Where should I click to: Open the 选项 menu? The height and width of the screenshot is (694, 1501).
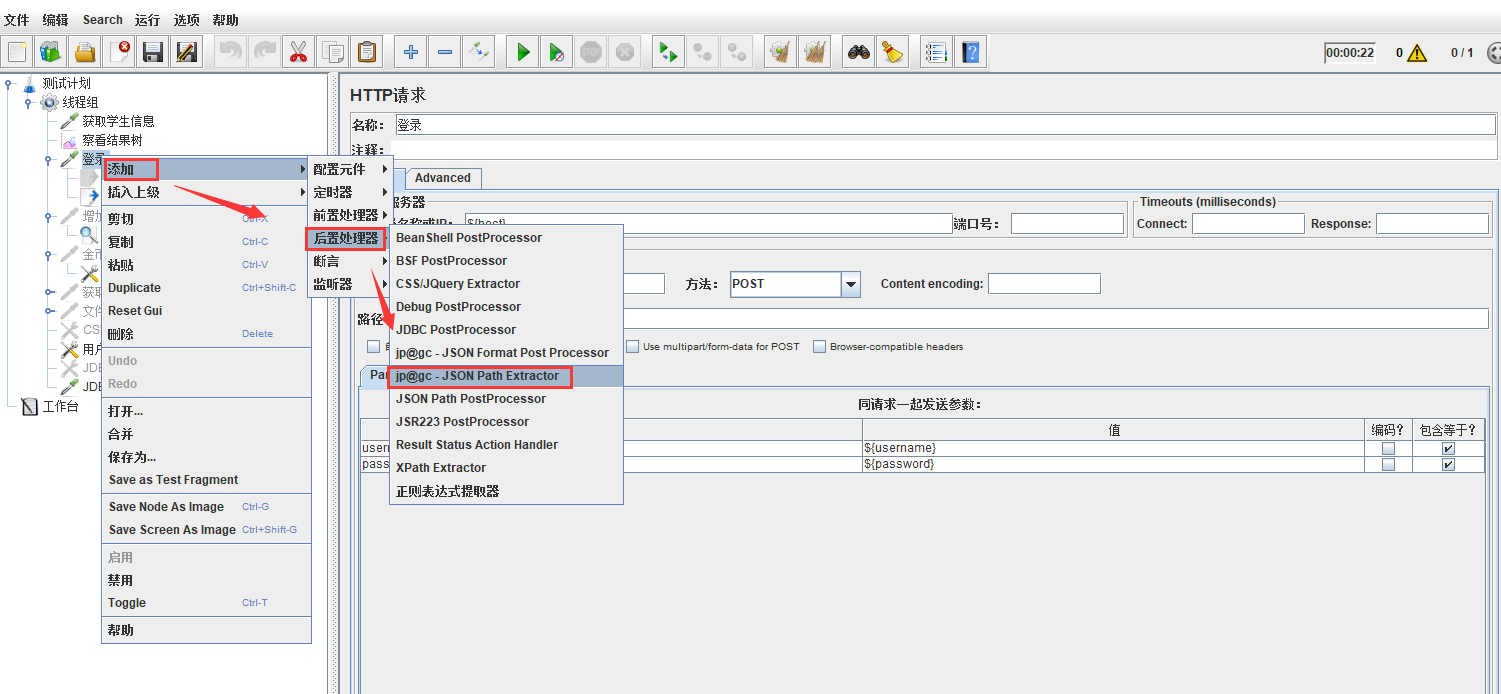187,20
